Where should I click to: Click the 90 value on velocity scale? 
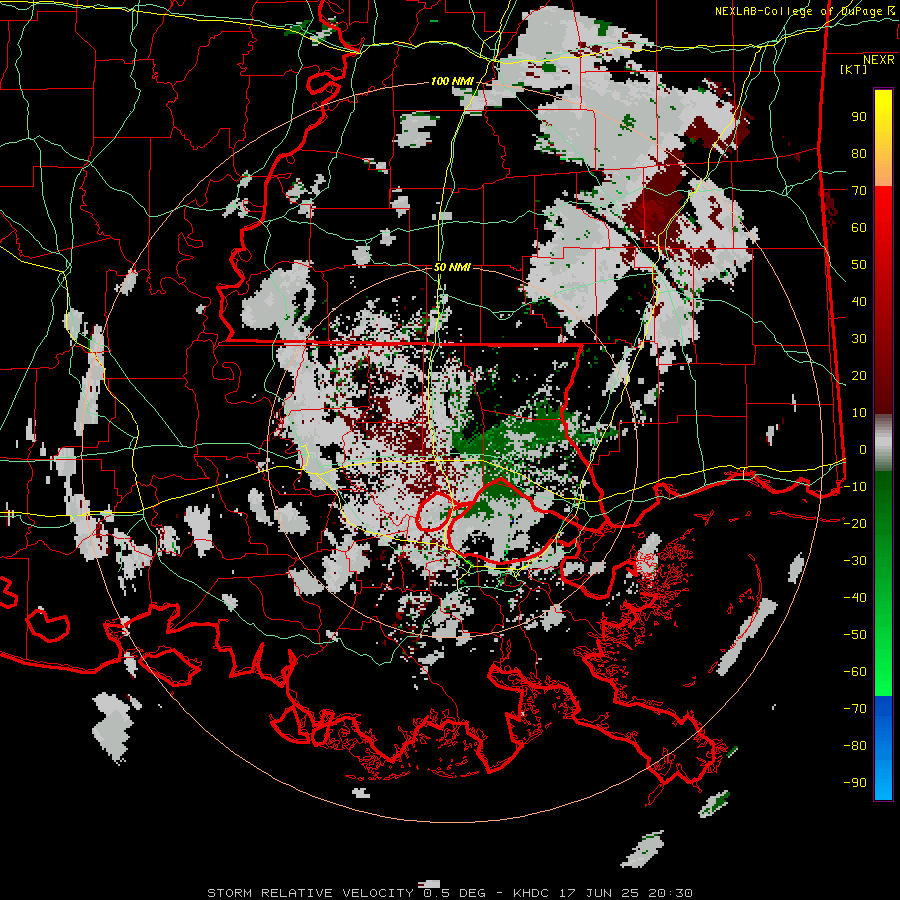(x=859, y=117)
